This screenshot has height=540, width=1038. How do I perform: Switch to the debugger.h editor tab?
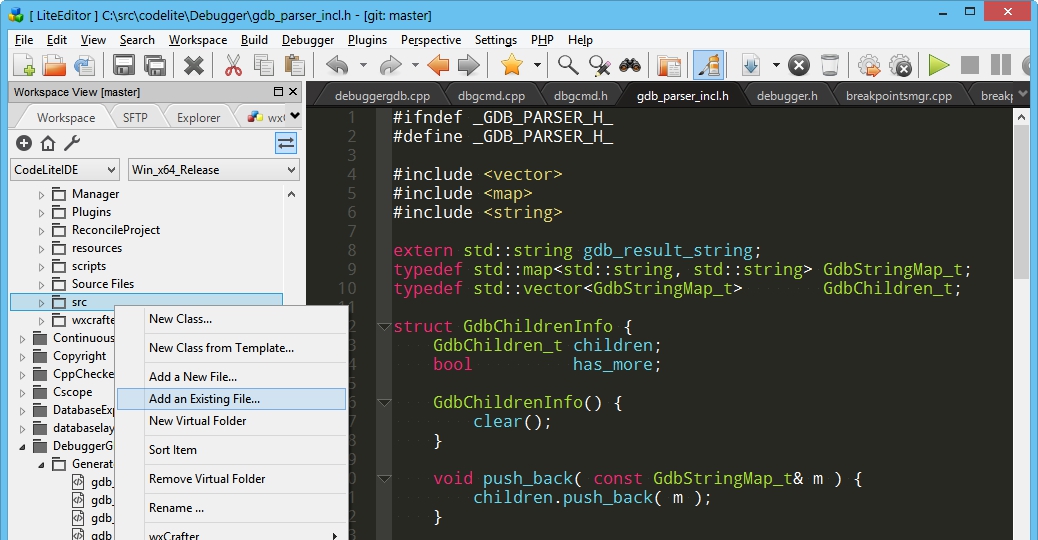(786, 96)
